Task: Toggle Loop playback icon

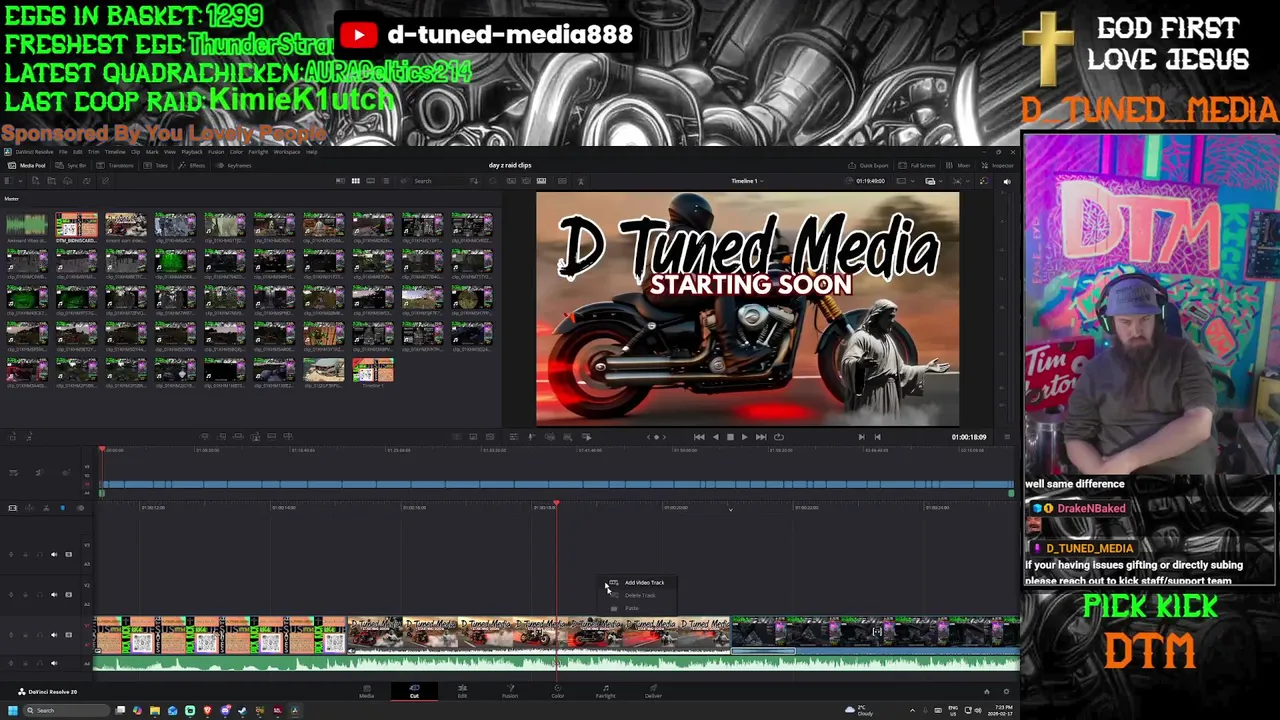Action: pyautogui.click(x=779, y=437)
